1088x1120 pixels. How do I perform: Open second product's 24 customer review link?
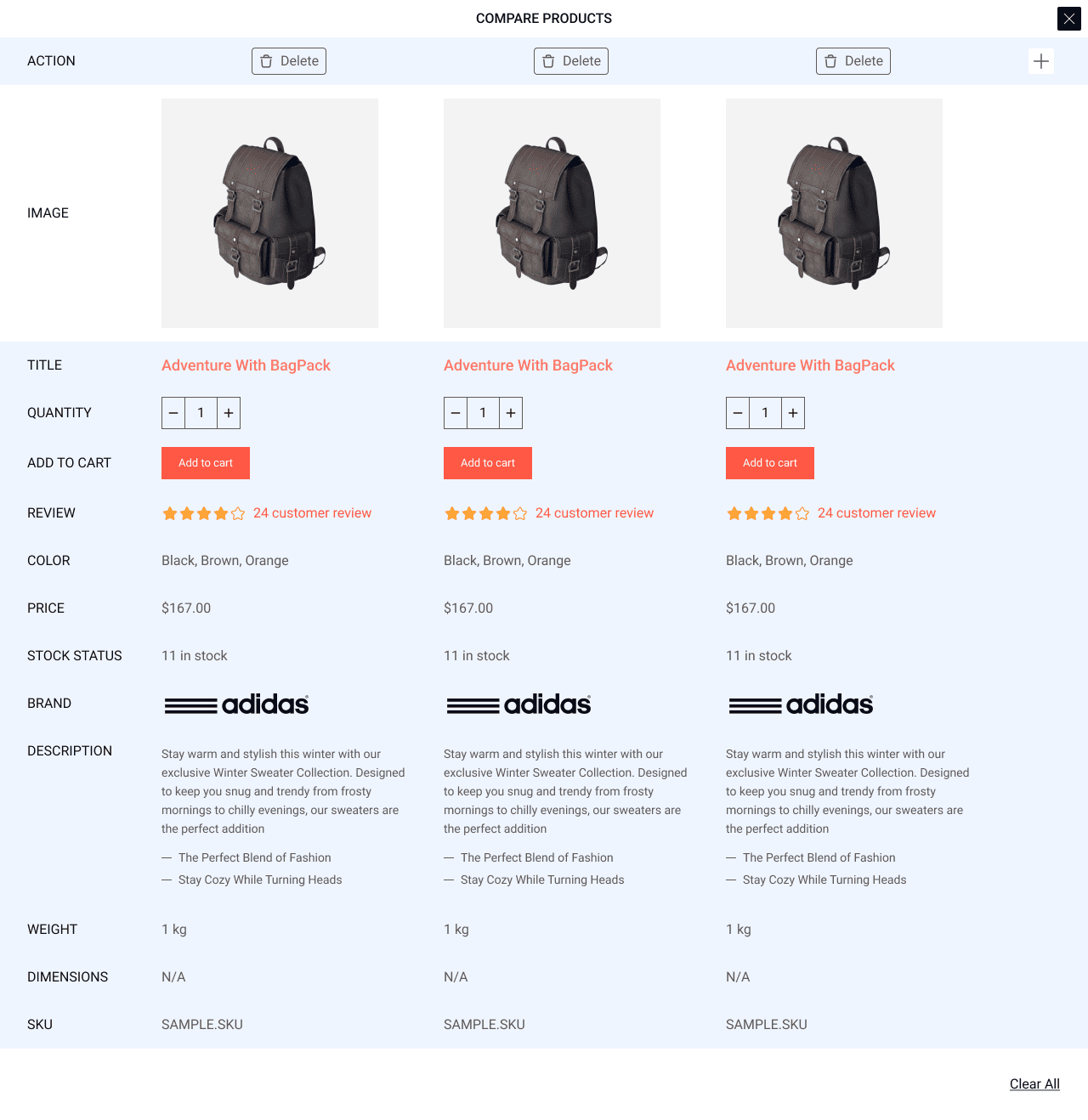[594, 513]
